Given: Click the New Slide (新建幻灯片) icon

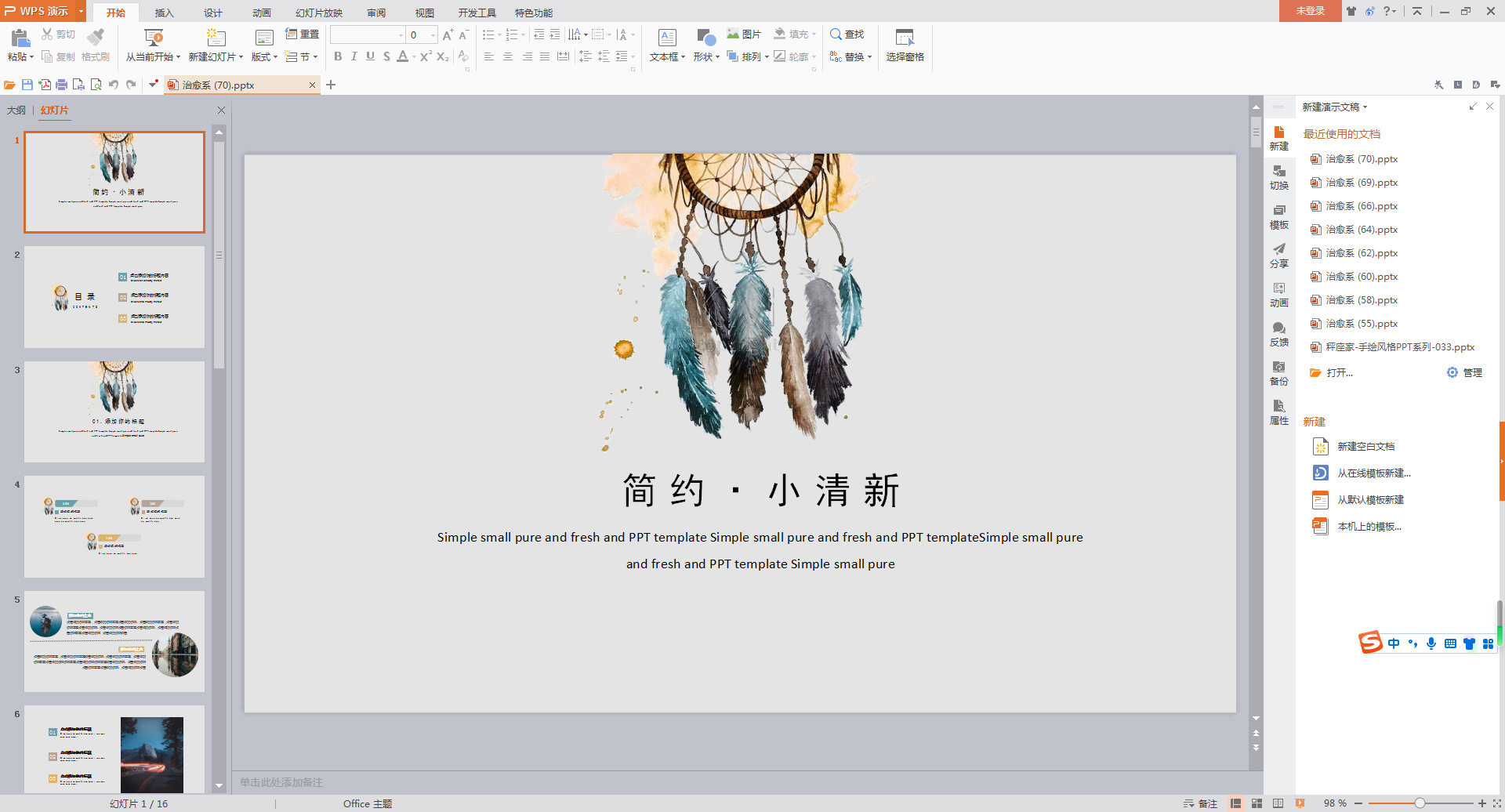Looking at the screenshot, I should click(216, 37).
